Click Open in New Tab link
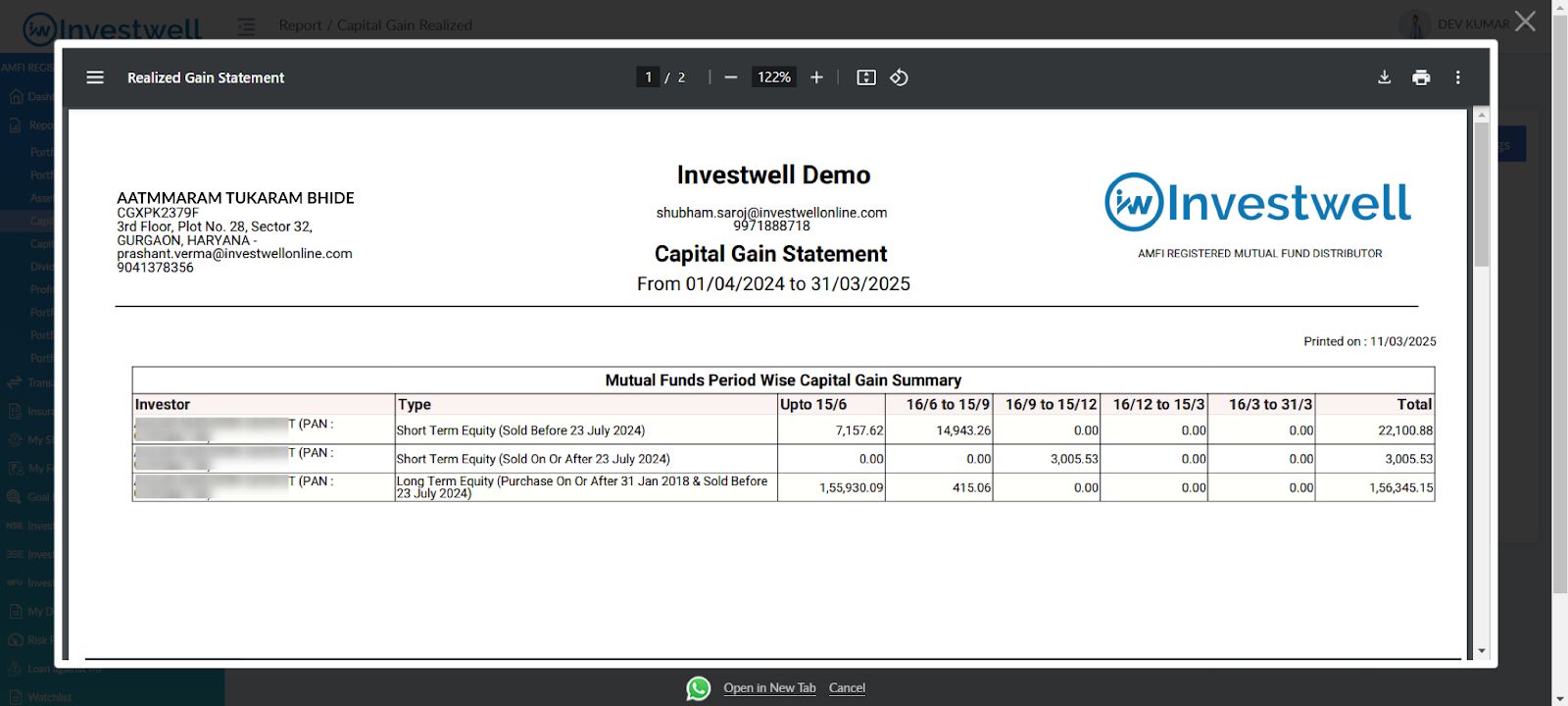 click(769, 688)
